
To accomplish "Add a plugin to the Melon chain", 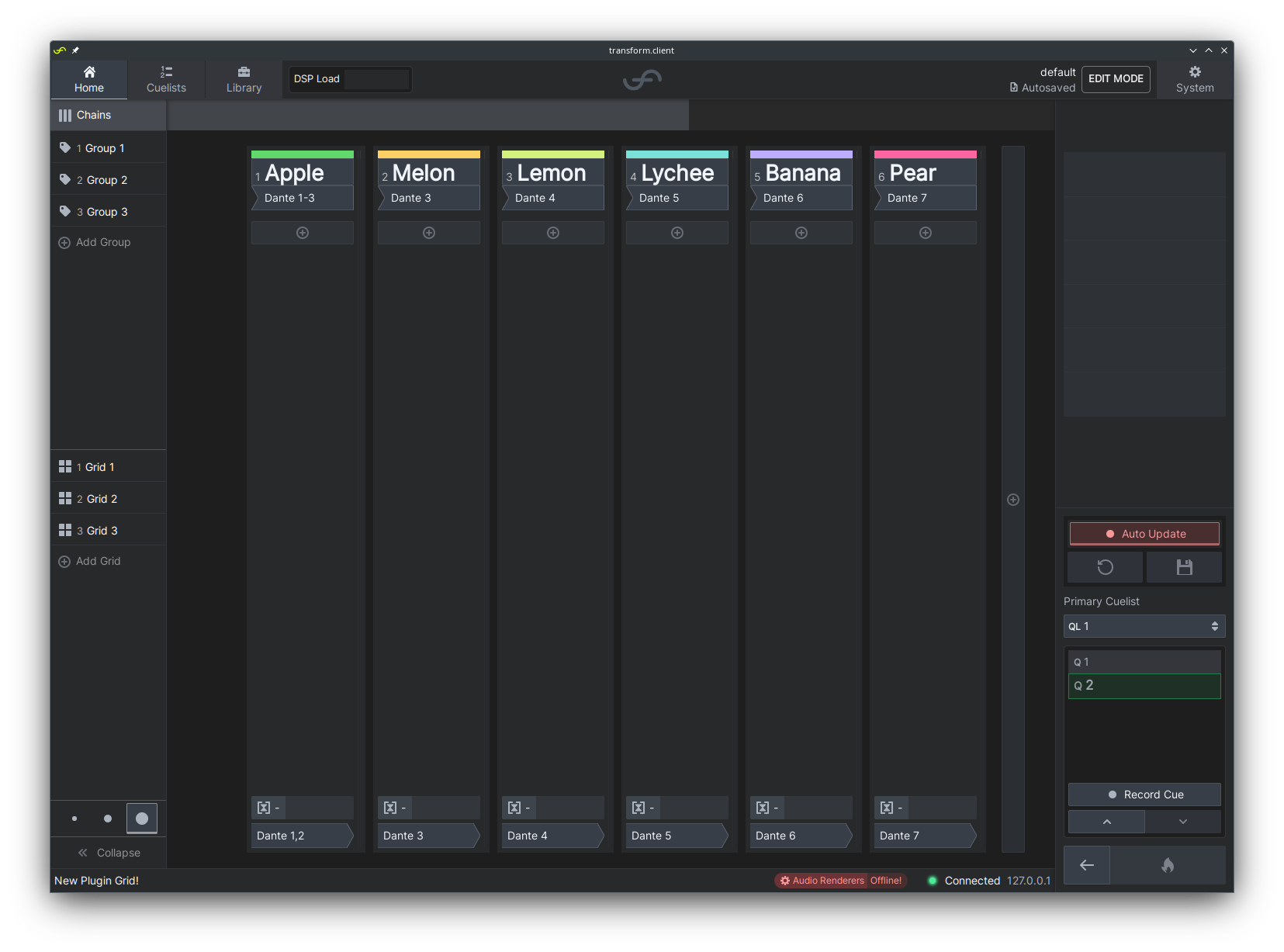I will [429, 233].
